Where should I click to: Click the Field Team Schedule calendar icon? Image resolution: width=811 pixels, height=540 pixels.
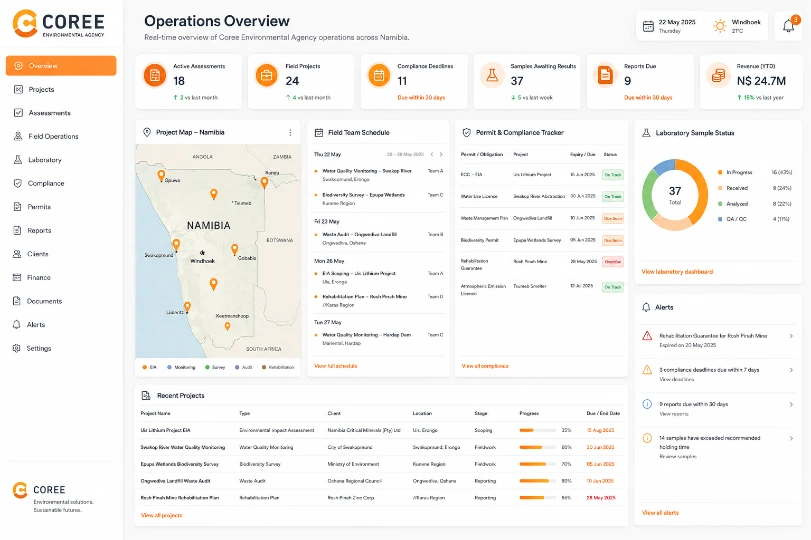[x=319, y=132]
